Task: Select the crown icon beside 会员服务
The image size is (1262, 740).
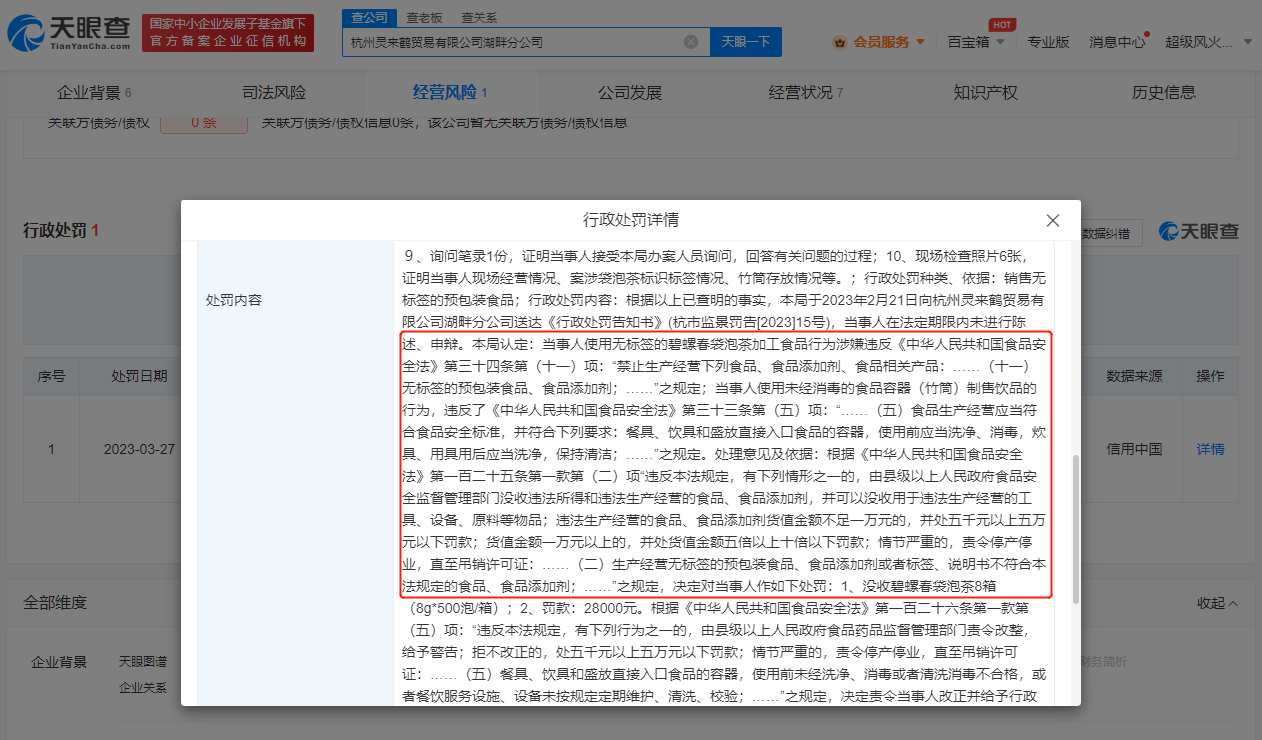Action: tap(838, 44)
